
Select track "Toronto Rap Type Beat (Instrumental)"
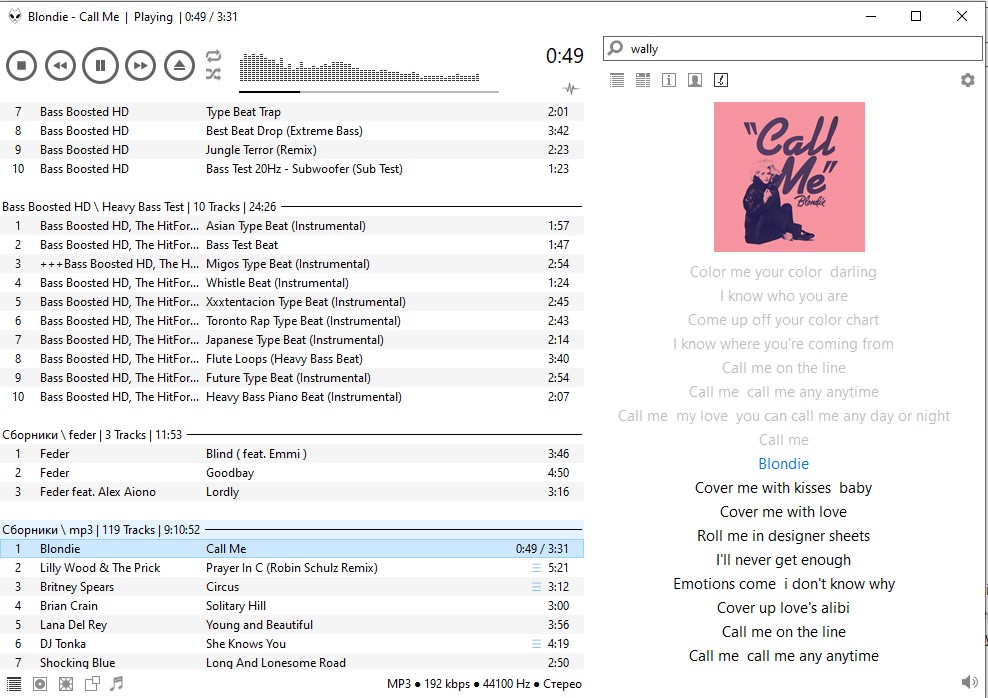click(x=292, y=321)
